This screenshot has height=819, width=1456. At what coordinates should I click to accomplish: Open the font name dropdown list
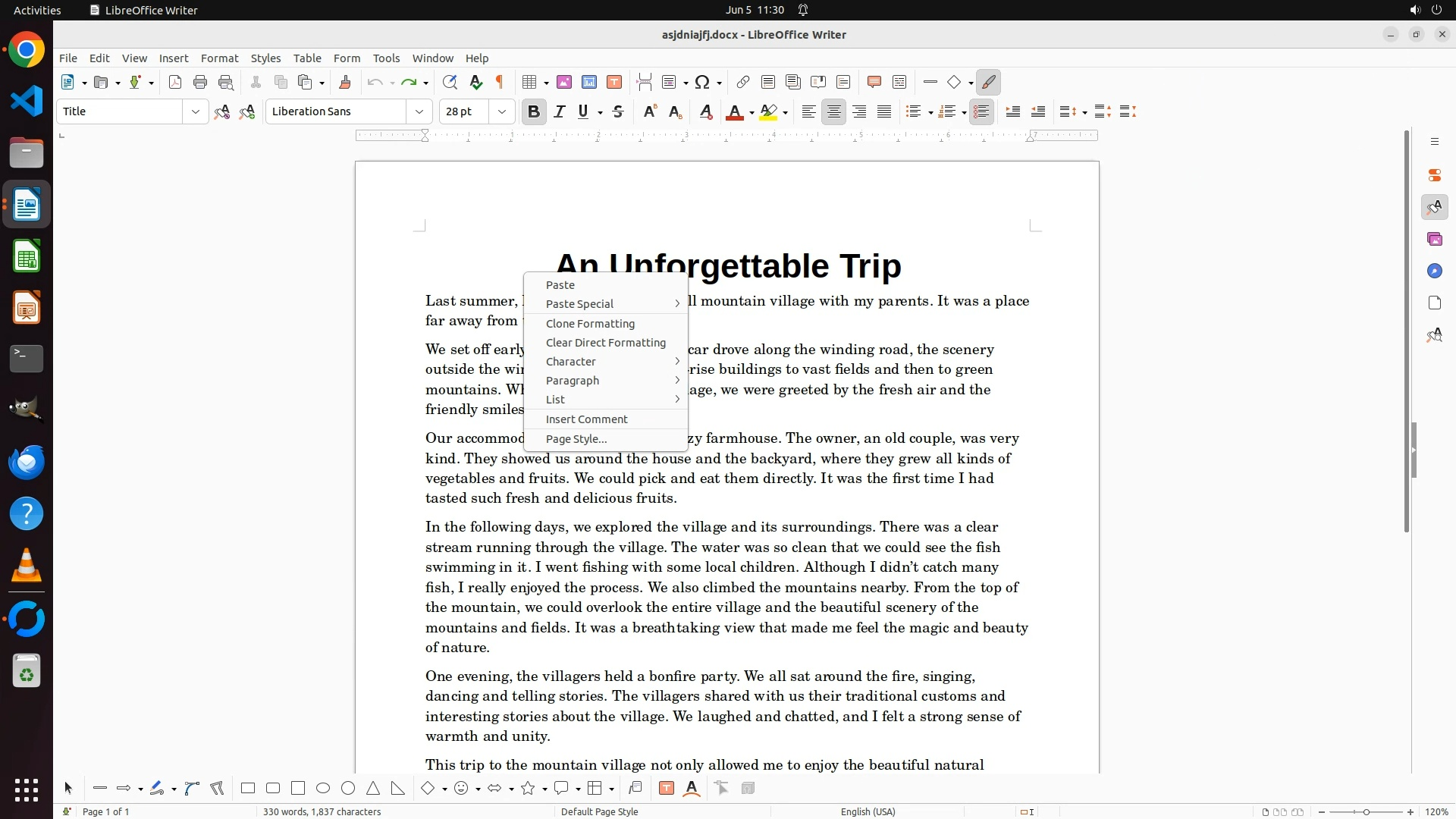pos(419,112)
